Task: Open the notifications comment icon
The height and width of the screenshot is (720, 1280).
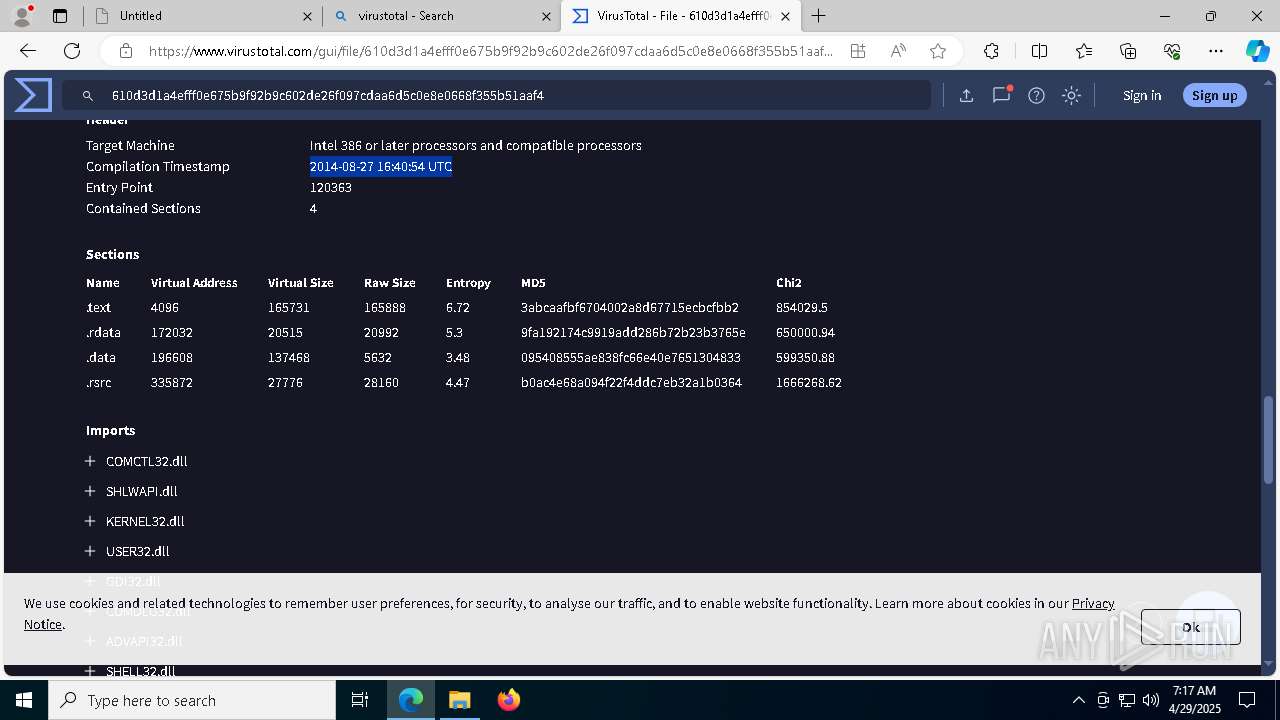Action: coord(1001,95)
